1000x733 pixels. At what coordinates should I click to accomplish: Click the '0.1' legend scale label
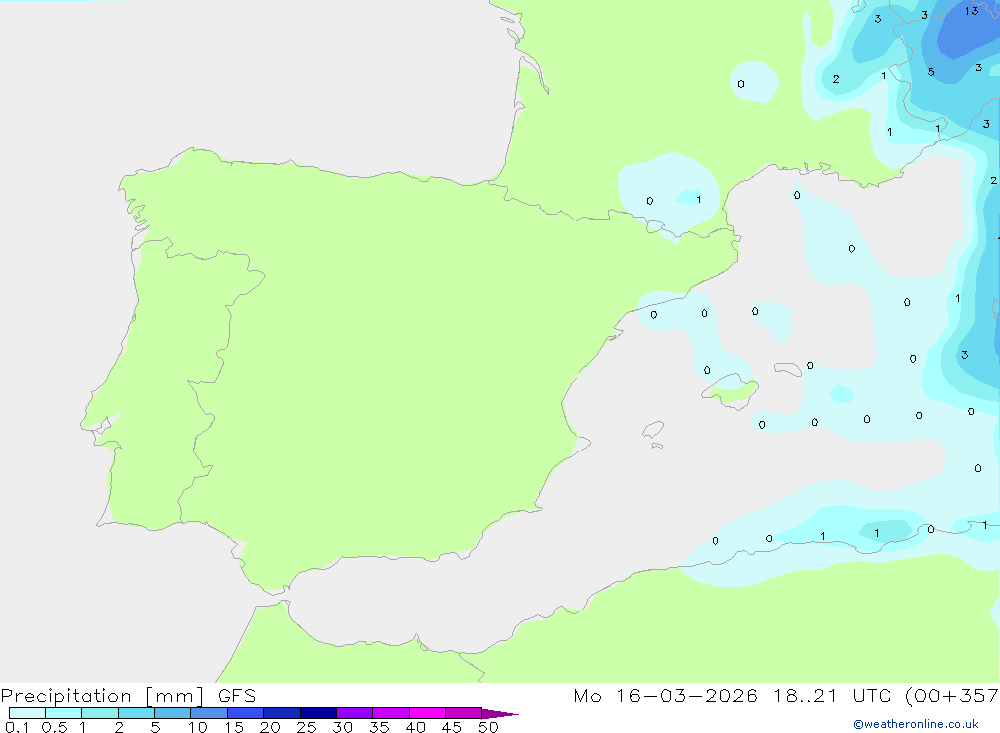pyautogui.click(x=17, y=727)
